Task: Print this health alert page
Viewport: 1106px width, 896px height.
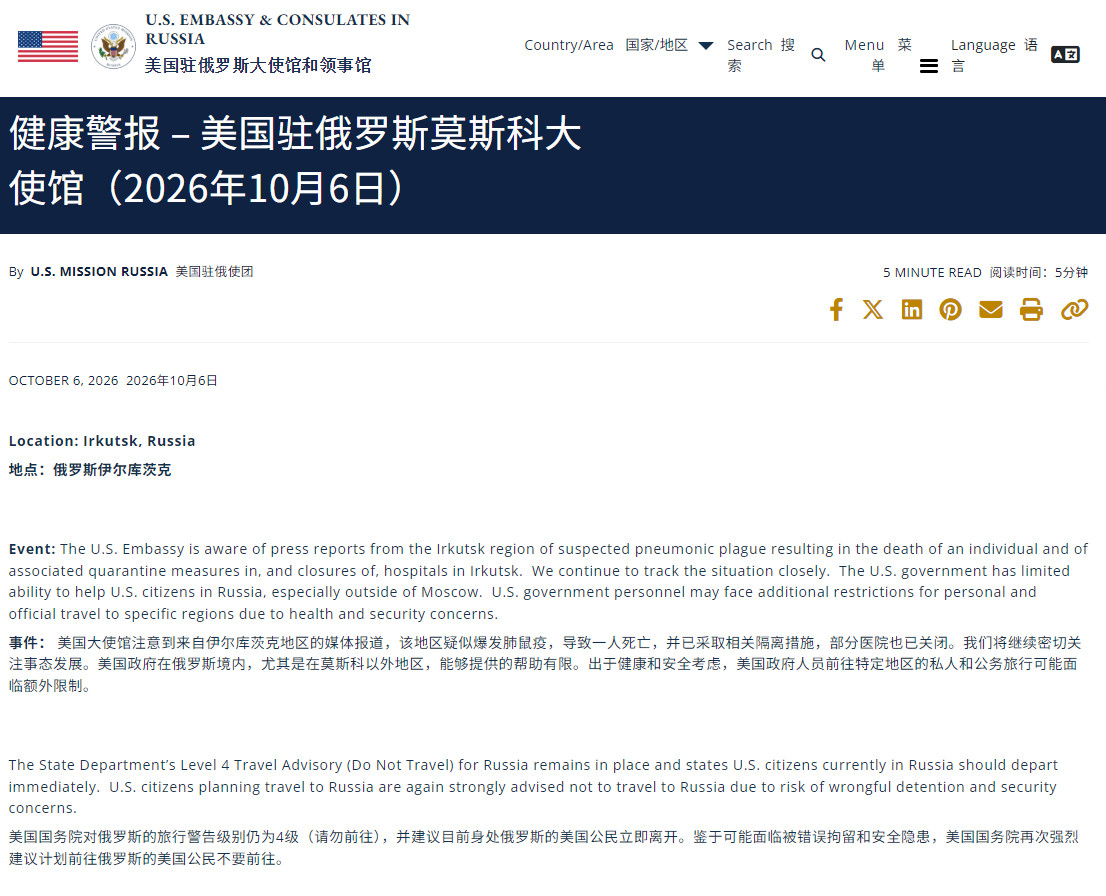Action: (1031, 309)
